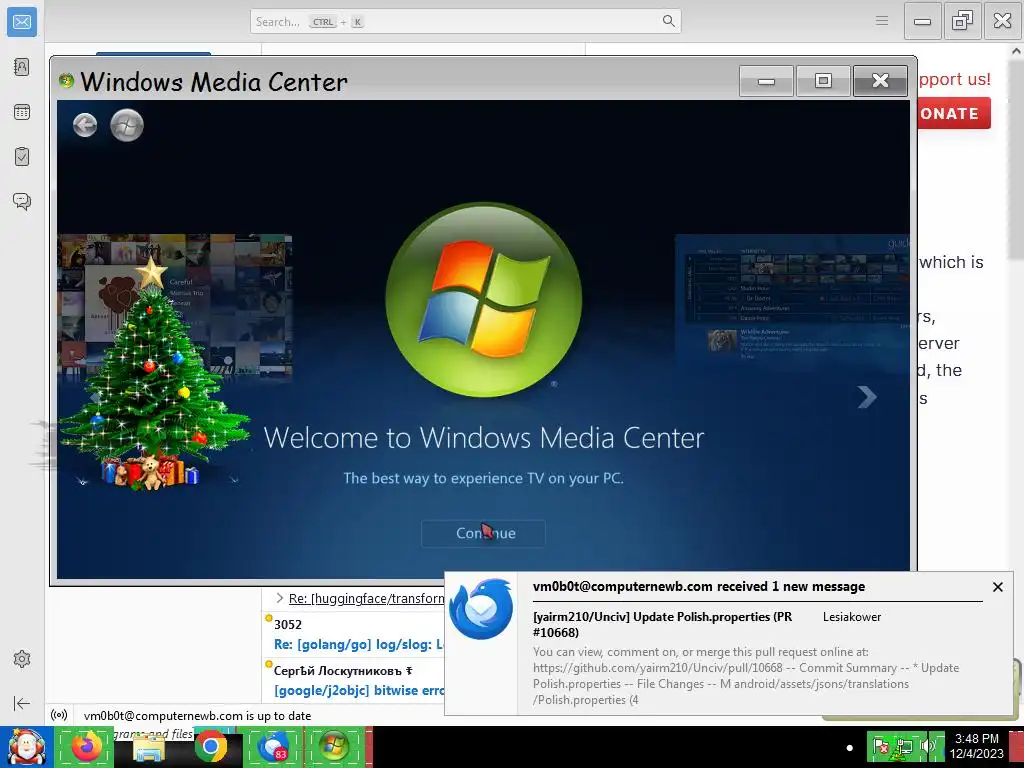The height and width of the screenshot is (768, 1024).
Task: Select sender Сергѣй Лоскутниковъ row
Action: click(344, 671)
